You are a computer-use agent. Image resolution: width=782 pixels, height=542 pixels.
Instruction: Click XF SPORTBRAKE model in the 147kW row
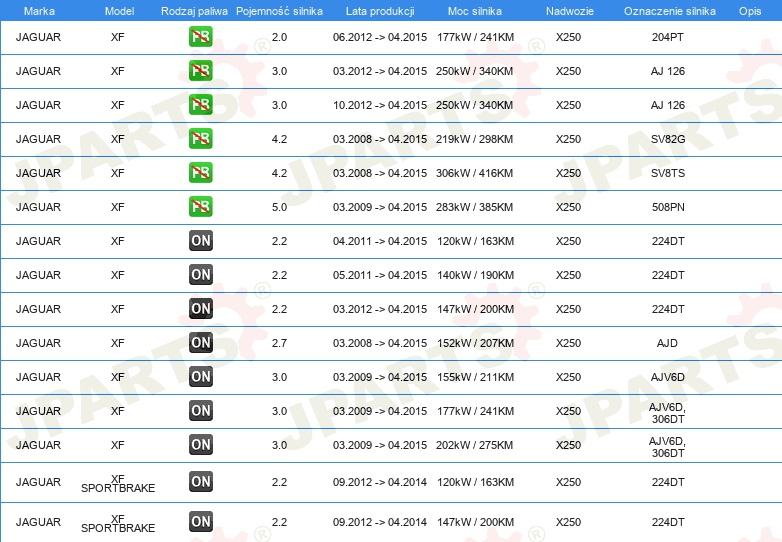[118, 523]
